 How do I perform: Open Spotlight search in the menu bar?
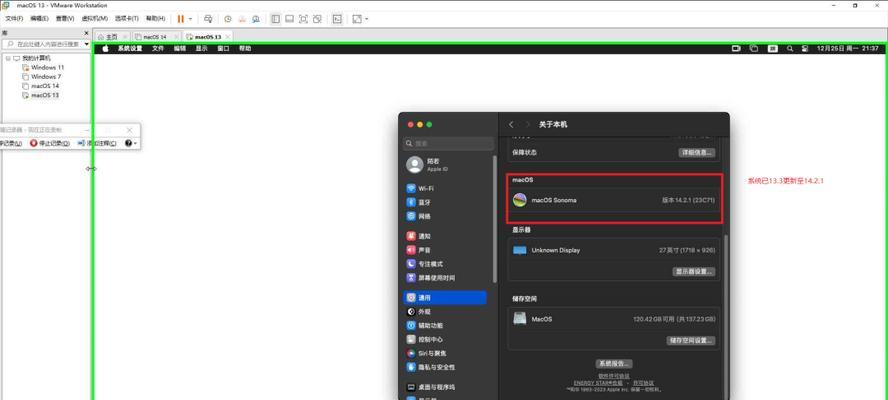[x=790, y=49]
